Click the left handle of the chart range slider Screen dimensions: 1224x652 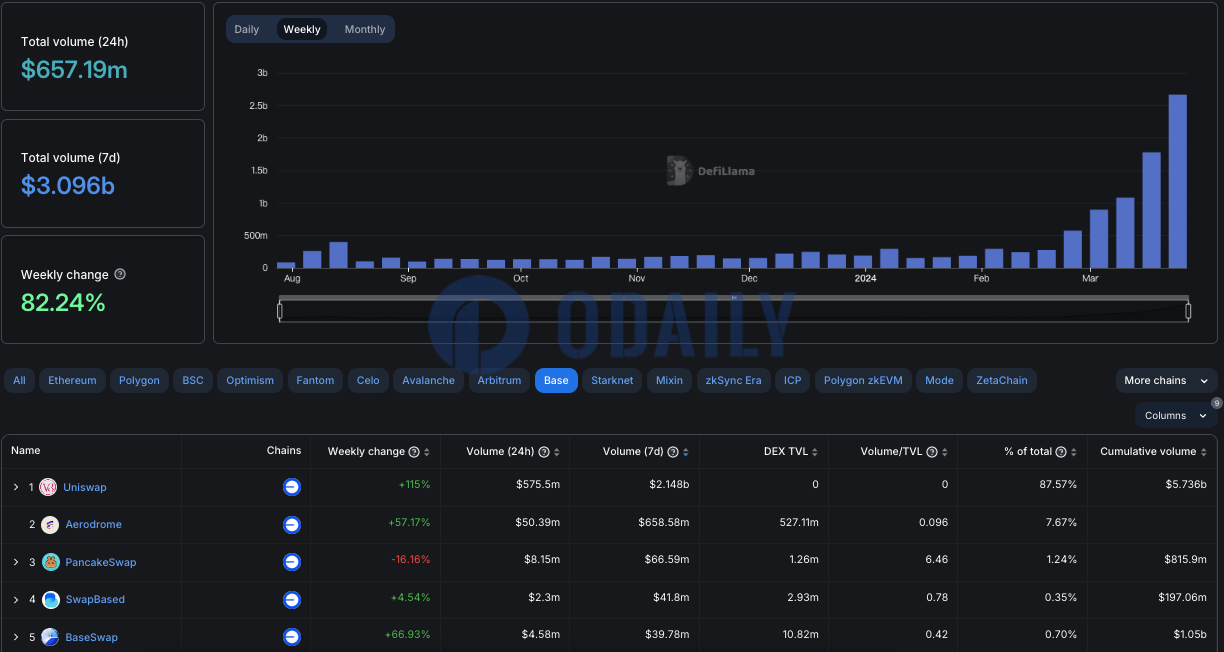(x=280, y=311)
